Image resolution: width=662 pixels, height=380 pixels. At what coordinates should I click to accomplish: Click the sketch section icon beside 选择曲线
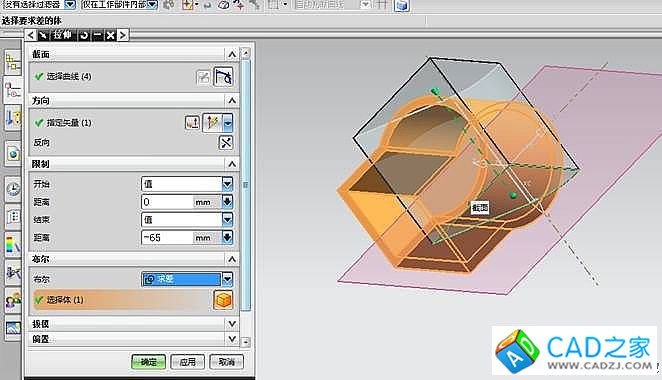(x=203, y=77)
